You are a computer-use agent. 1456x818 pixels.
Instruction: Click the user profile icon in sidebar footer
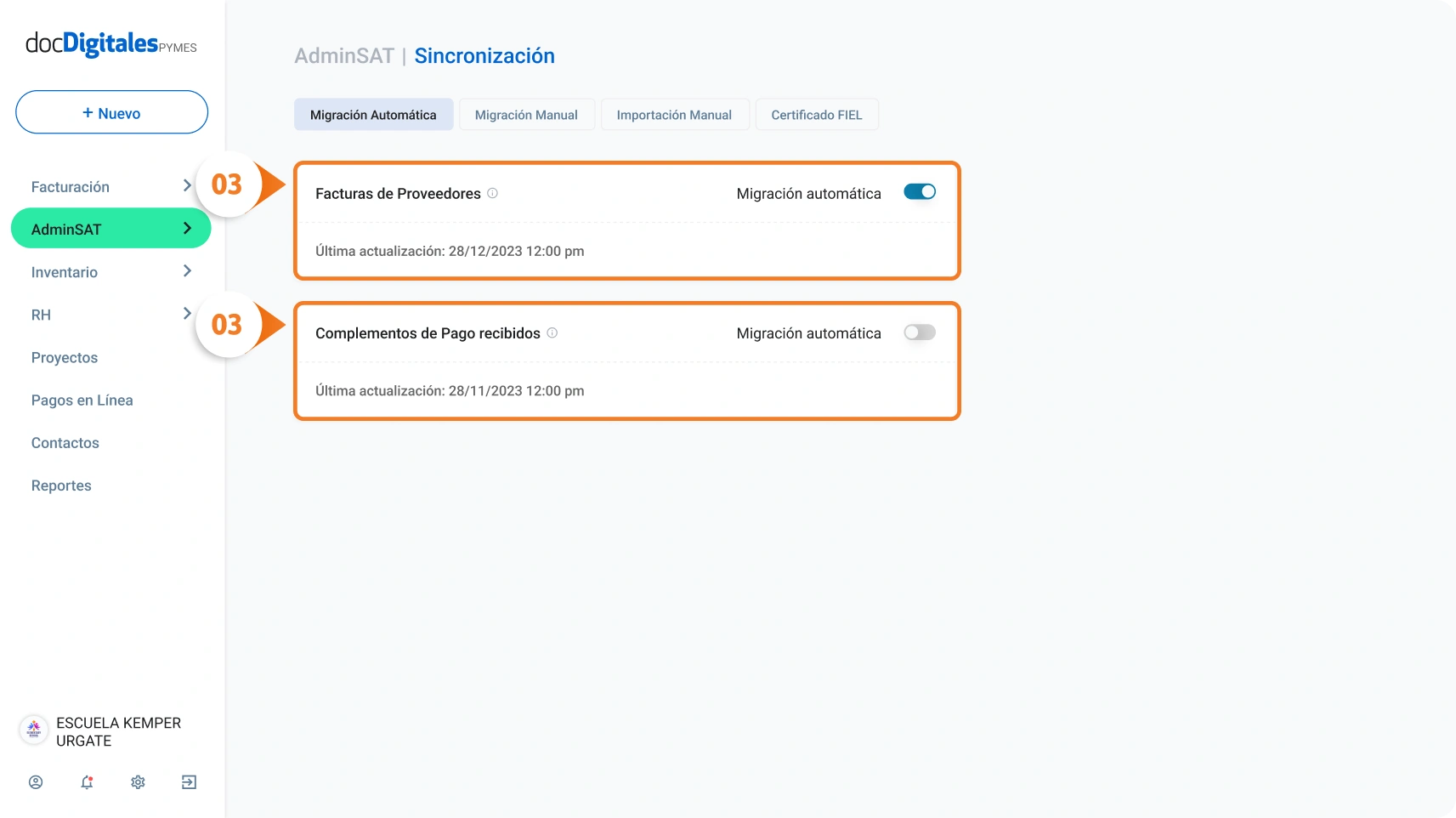36,782
